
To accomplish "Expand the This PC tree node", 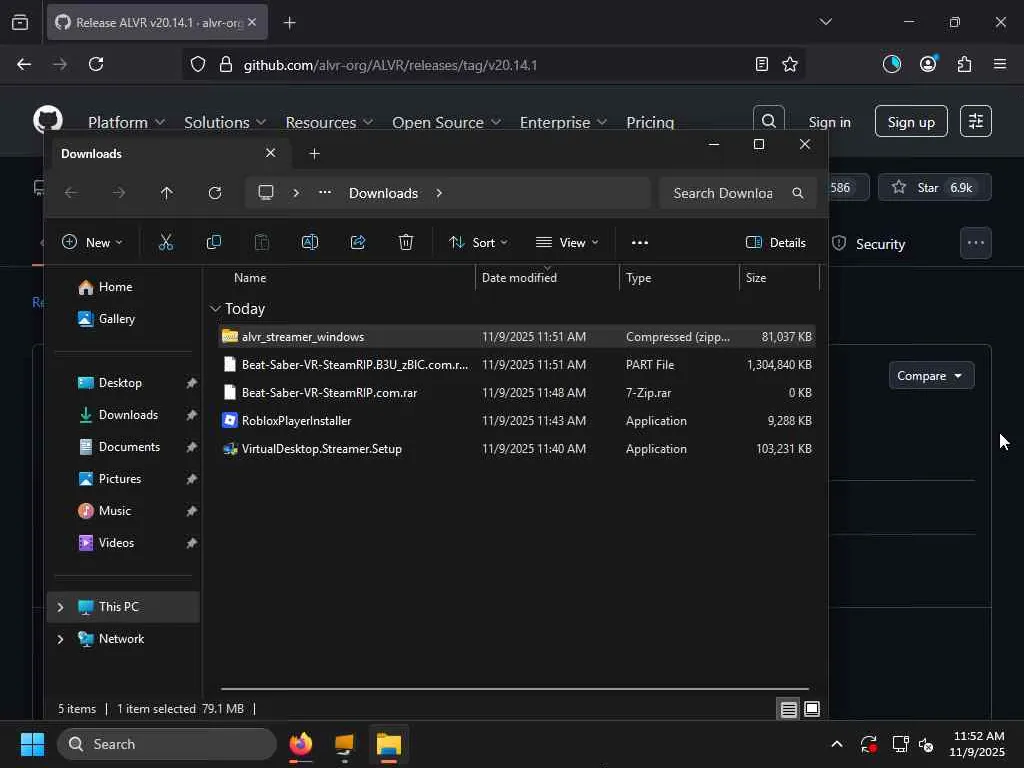I will tap(60, 607).
